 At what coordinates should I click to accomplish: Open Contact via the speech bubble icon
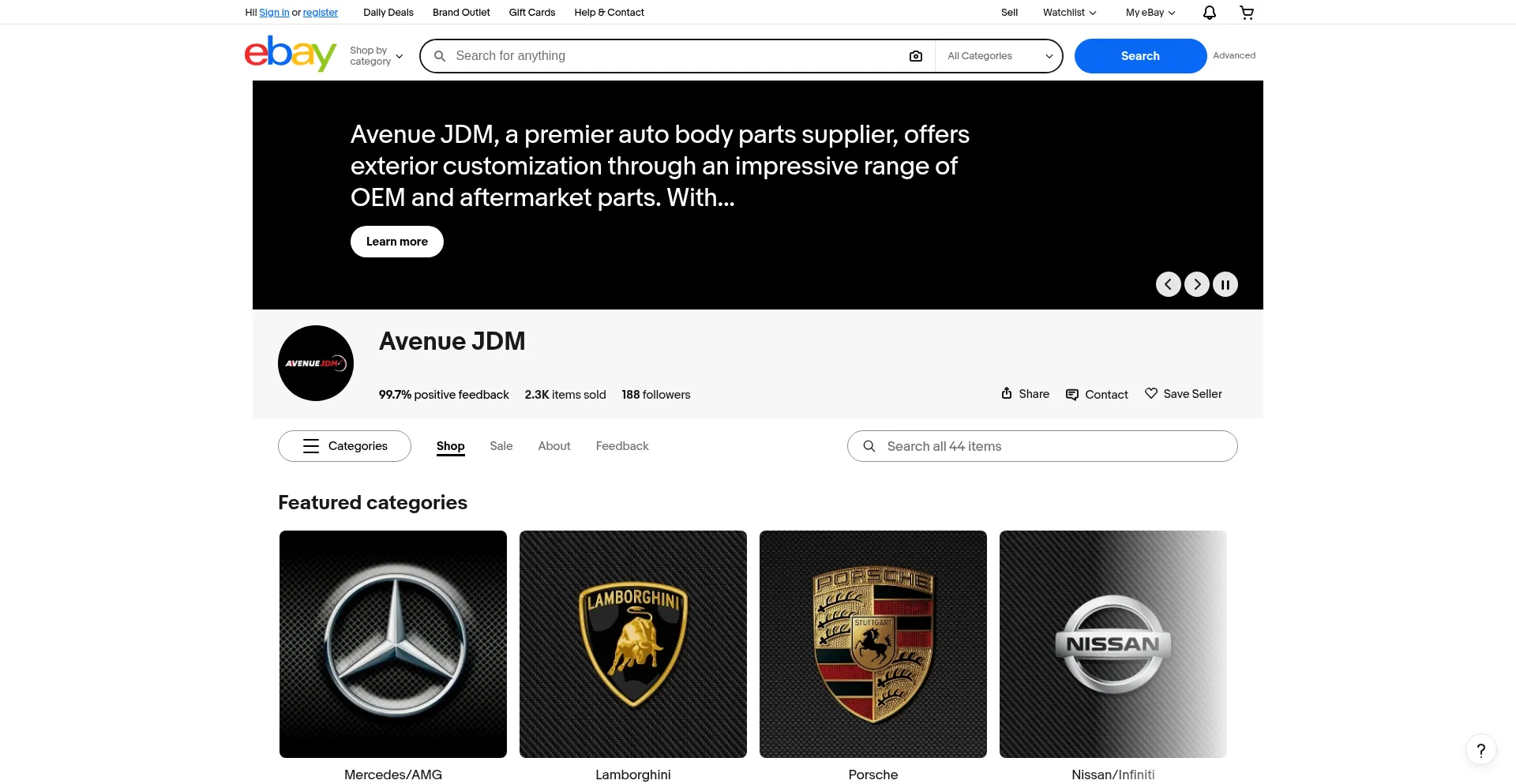tap(1096, 395)
